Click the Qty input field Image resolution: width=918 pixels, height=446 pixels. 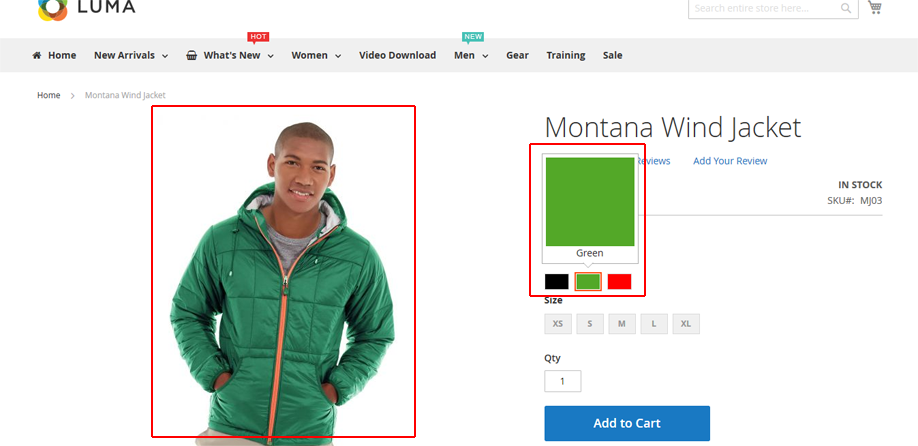pos(563,381)
